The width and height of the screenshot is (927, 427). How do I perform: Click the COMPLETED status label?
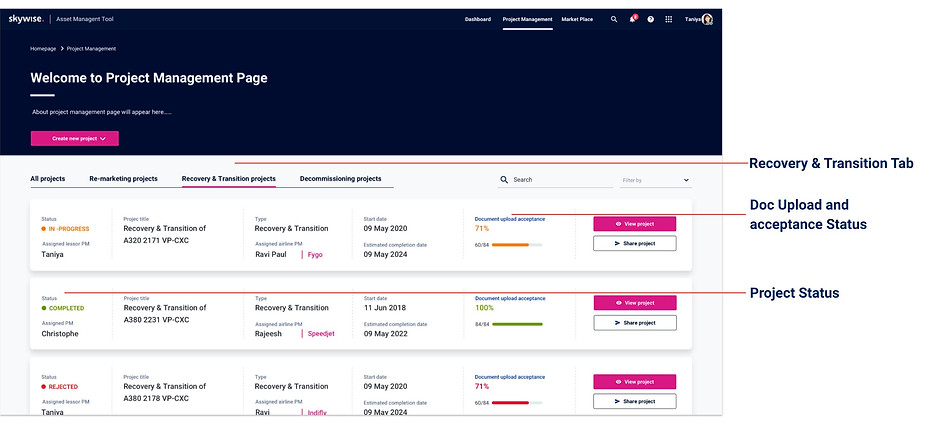[66, 308]
